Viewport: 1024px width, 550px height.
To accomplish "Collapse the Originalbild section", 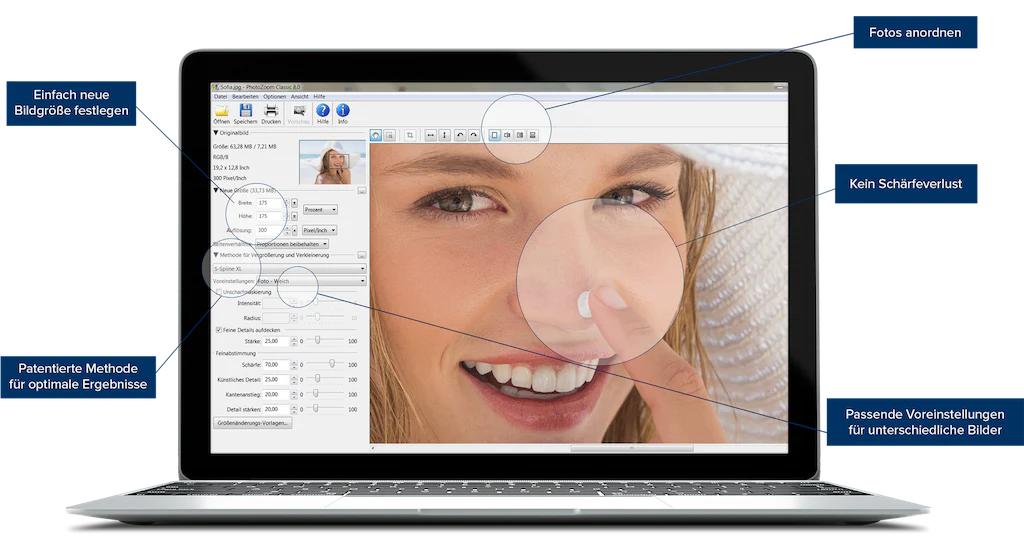I will pos(216,133).
